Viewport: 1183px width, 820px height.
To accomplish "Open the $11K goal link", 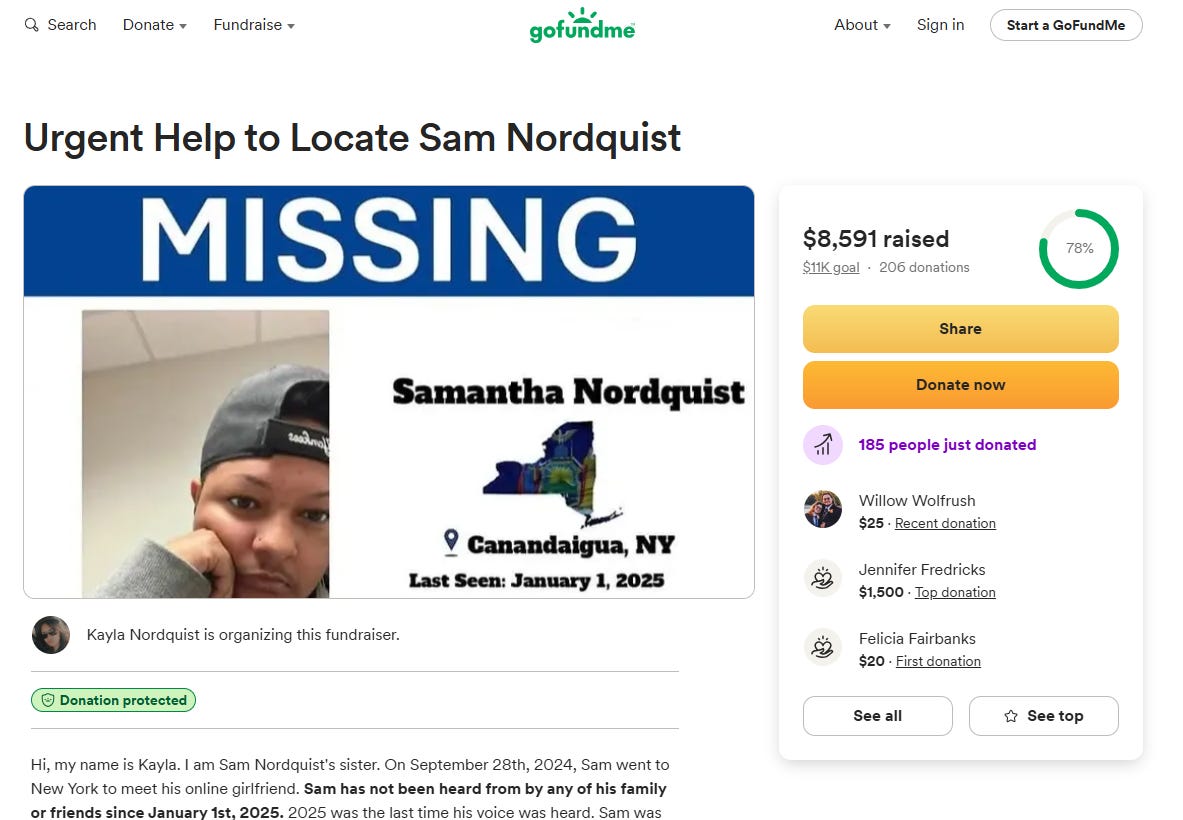I will pyautogui.click(x=831, y=267).
